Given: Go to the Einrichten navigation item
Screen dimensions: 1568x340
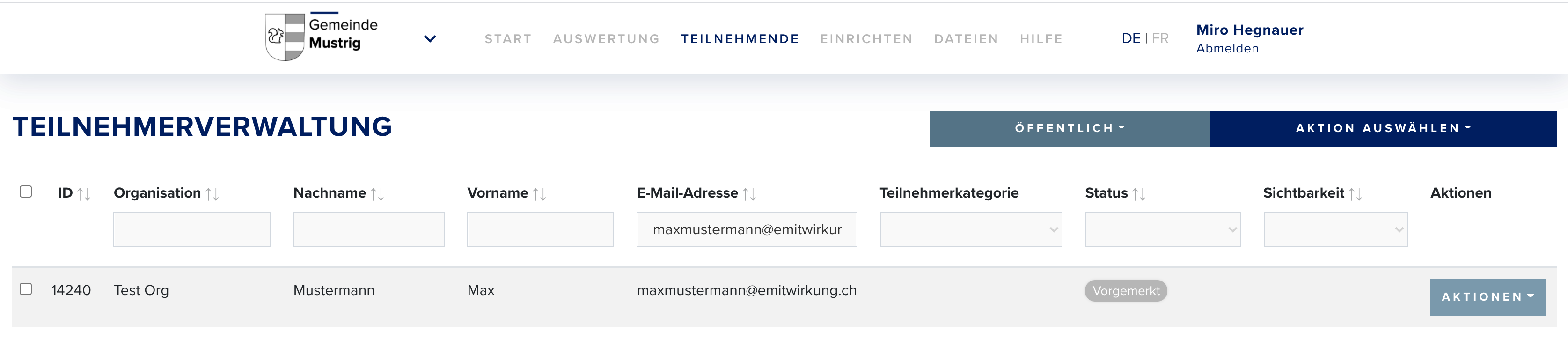Looking at the screenshot, I should click(866, 39).
